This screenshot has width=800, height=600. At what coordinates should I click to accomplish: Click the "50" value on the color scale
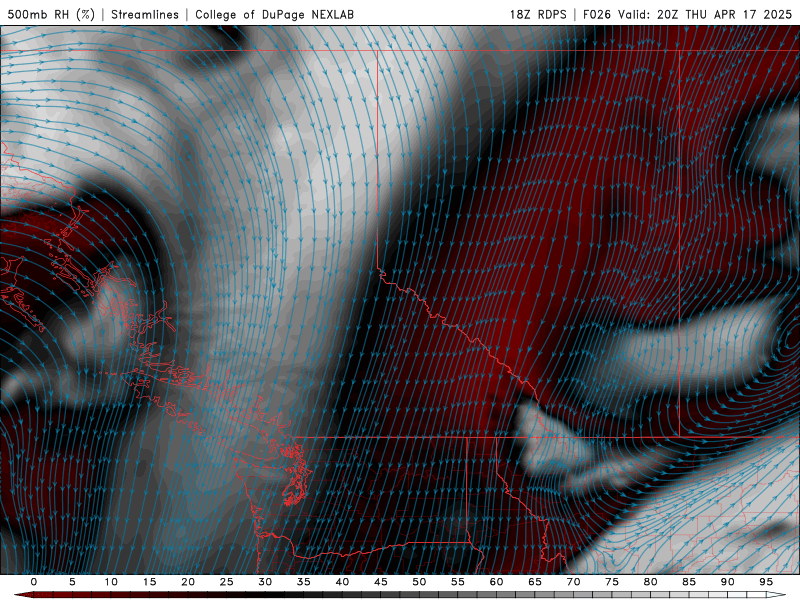click(x=419, y=582)
